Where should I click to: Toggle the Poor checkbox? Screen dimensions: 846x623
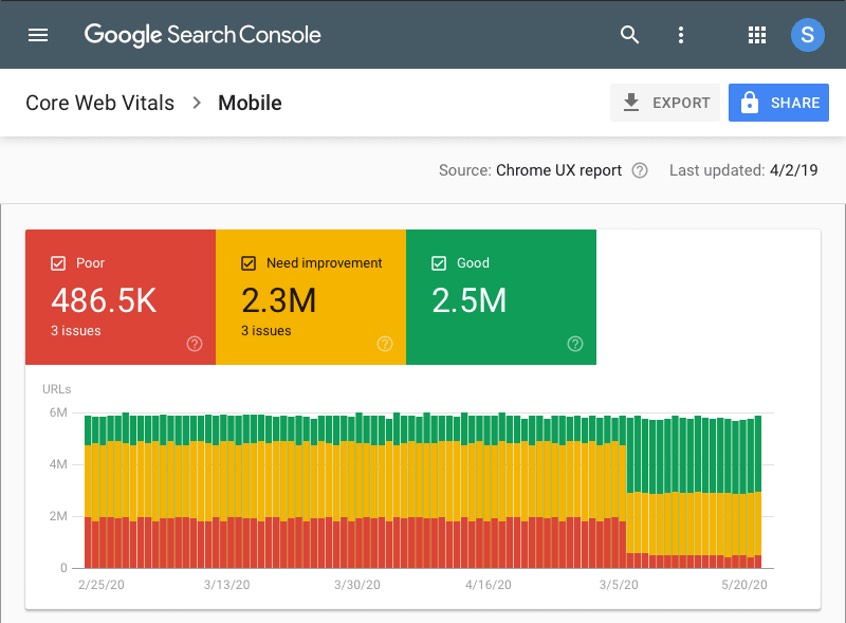coord(58,263)
